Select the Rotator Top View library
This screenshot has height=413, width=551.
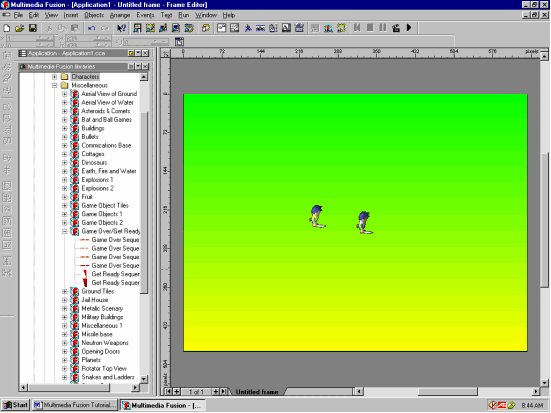[104, 369]
